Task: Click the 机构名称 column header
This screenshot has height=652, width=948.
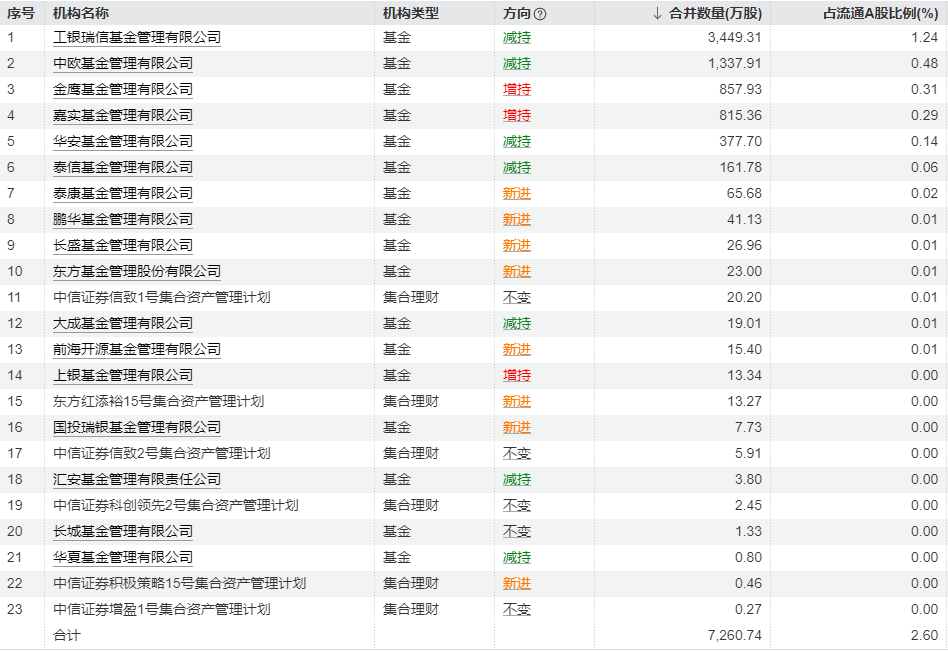Action: click(81, 13)
